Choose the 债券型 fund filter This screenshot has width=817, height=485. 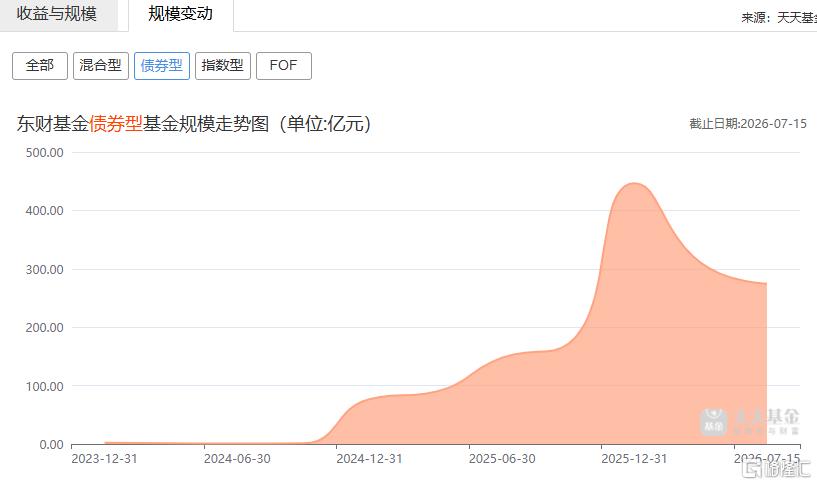(x=162, y=66)
